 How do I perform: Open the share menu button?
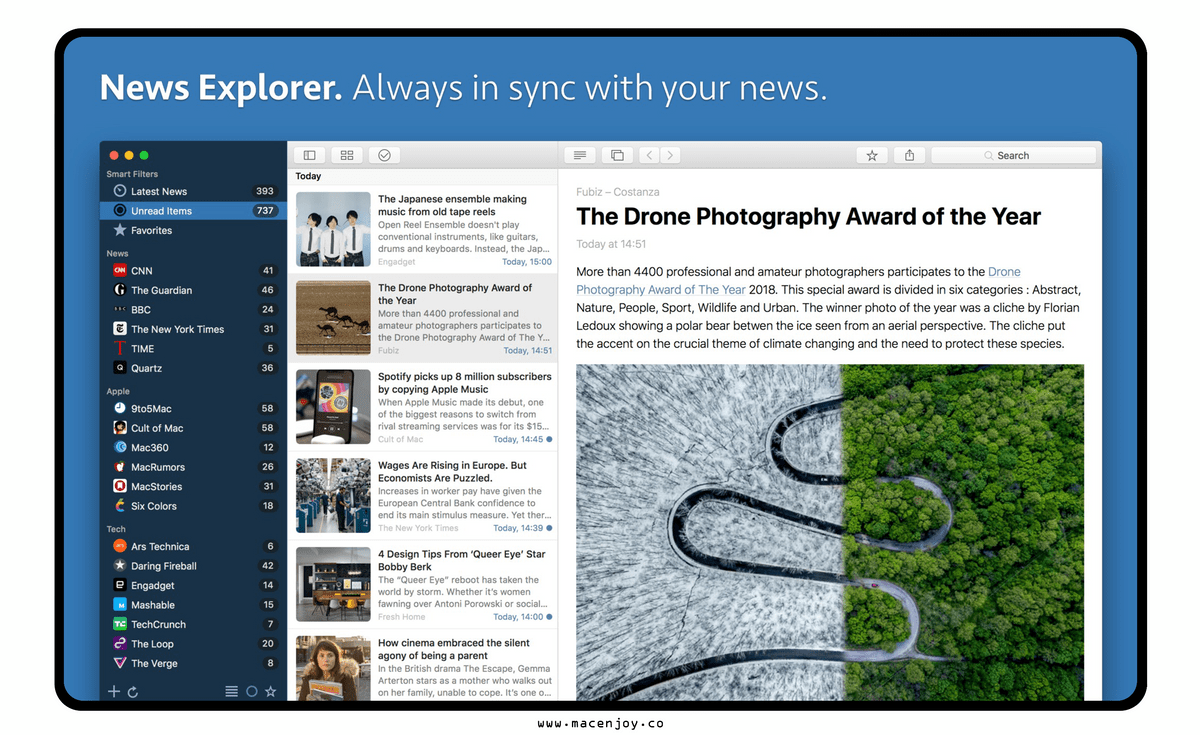910,155
